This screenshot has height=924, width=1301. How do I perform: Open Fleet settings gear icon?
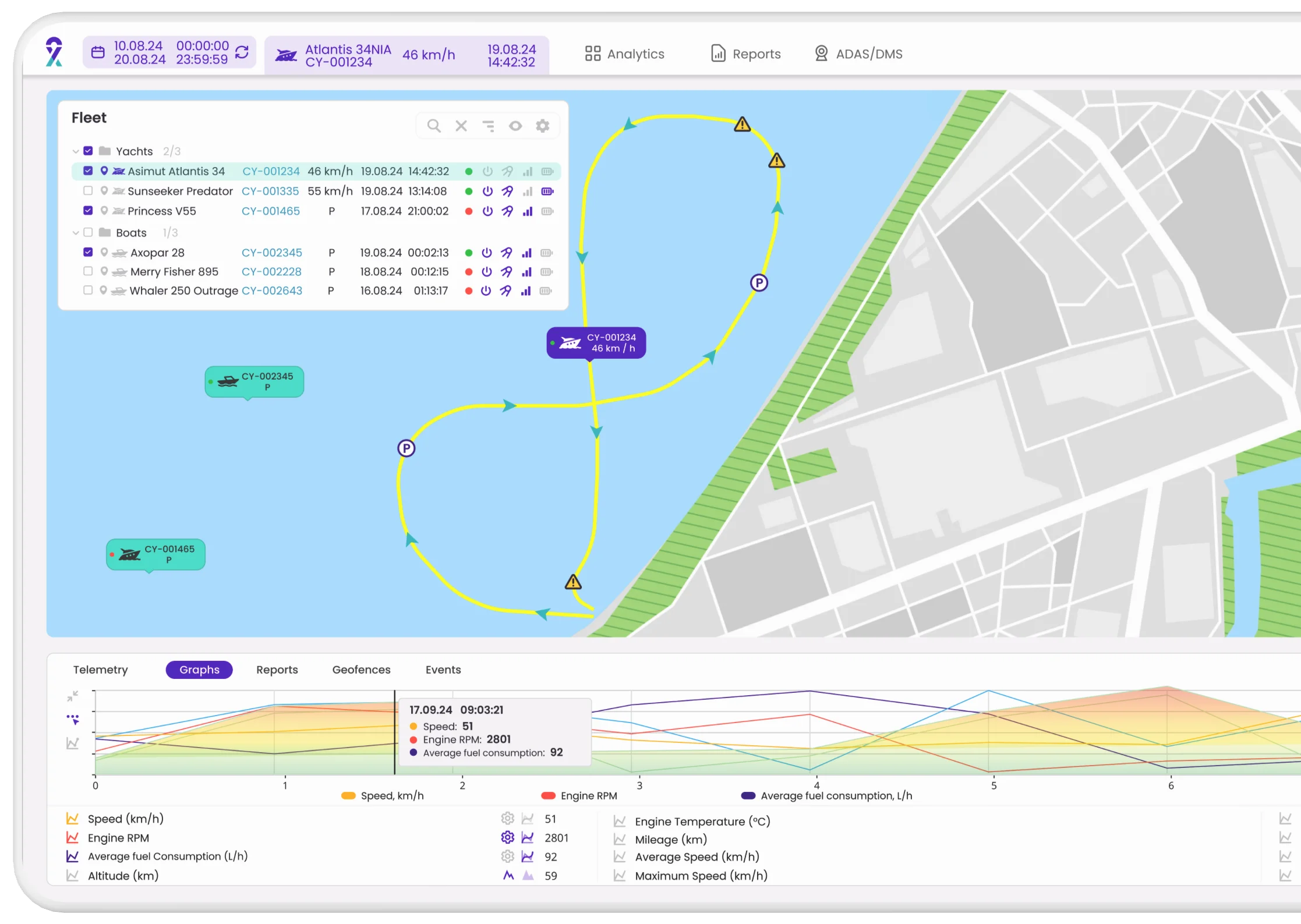[x=543, y=126]
